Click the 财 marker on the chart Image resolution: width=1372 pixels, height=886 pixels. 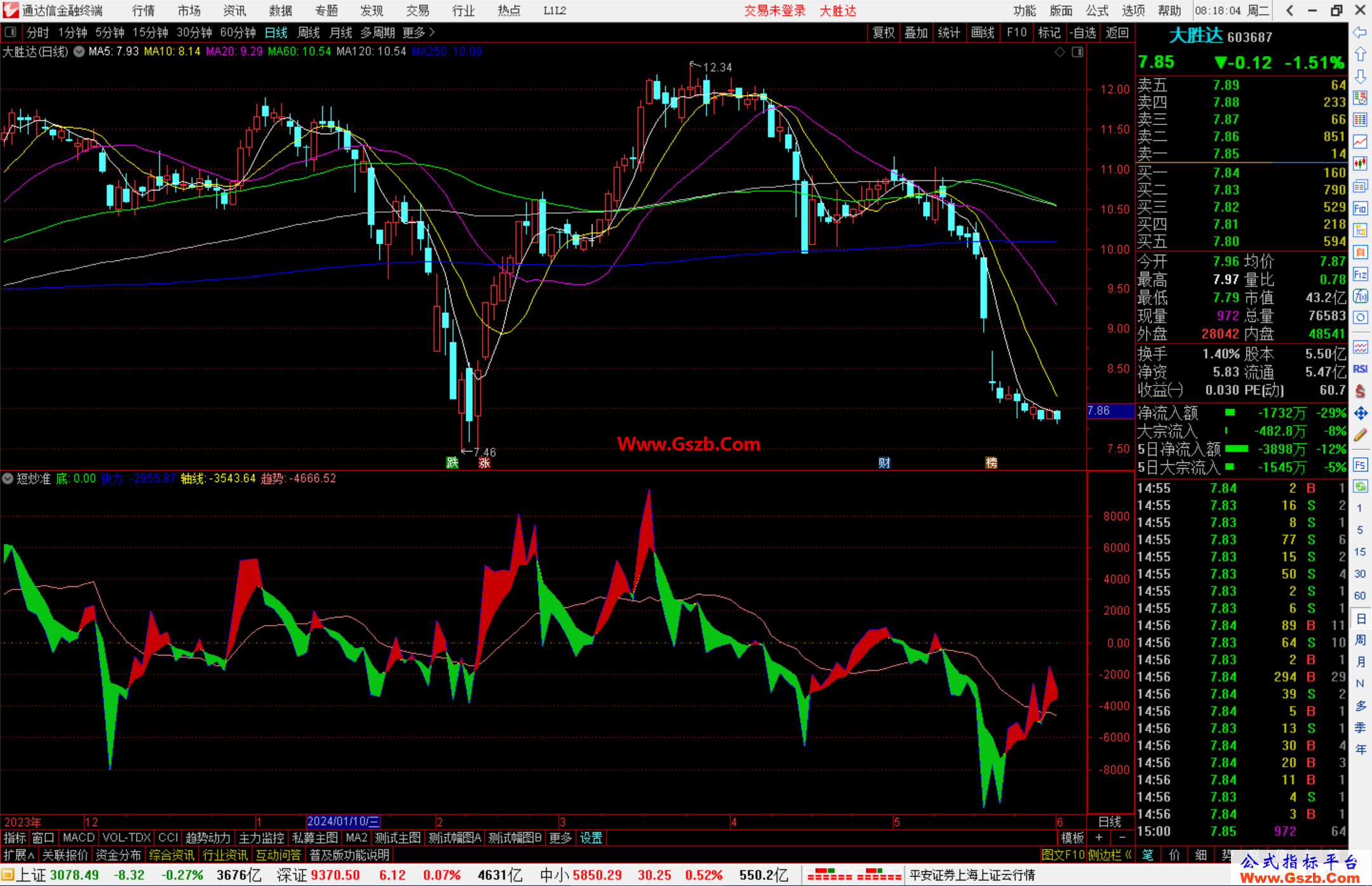tap(884, 462)
